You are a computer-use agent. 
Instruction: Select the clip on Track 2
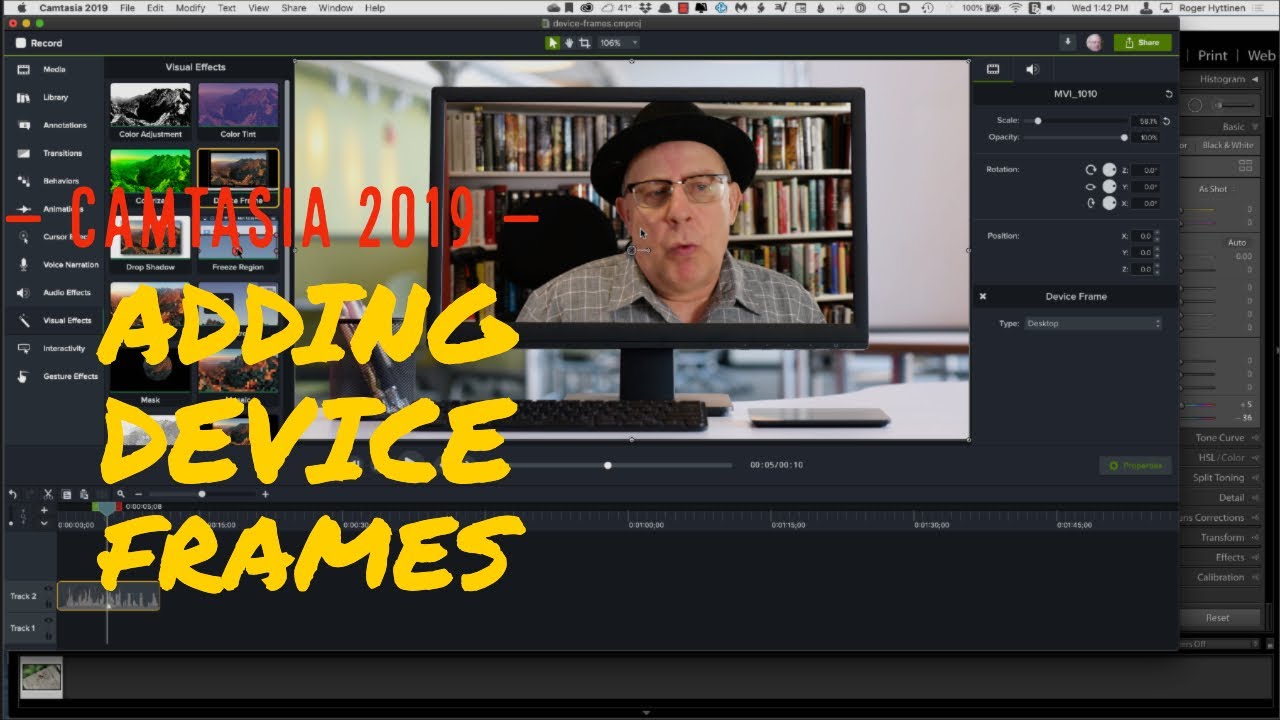(108, 597)
